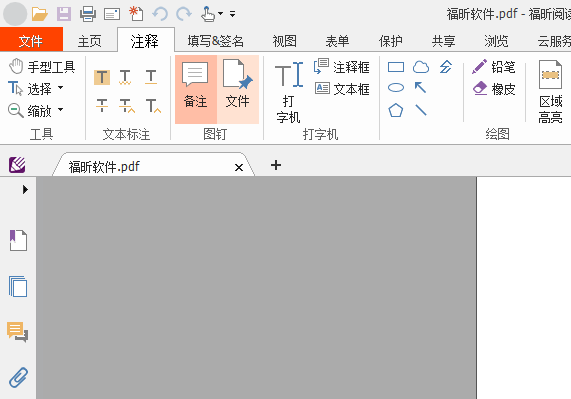571x399 pixels.
Task: Click the Redo arrow icon
Action: pos(184,14)
